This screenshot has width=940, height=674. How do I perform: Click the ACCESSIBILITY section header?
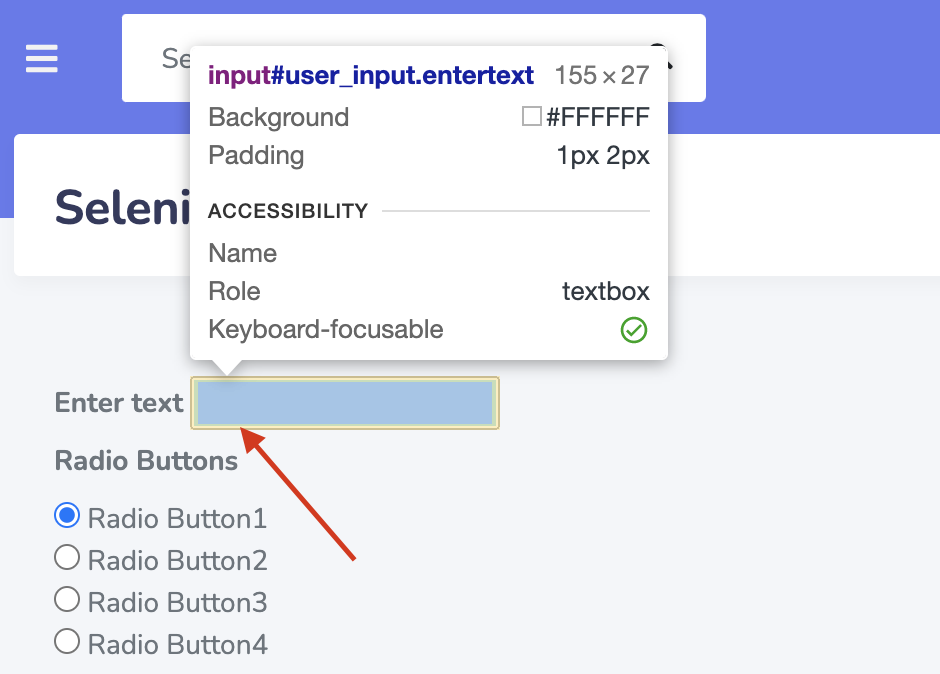[288, 211]
